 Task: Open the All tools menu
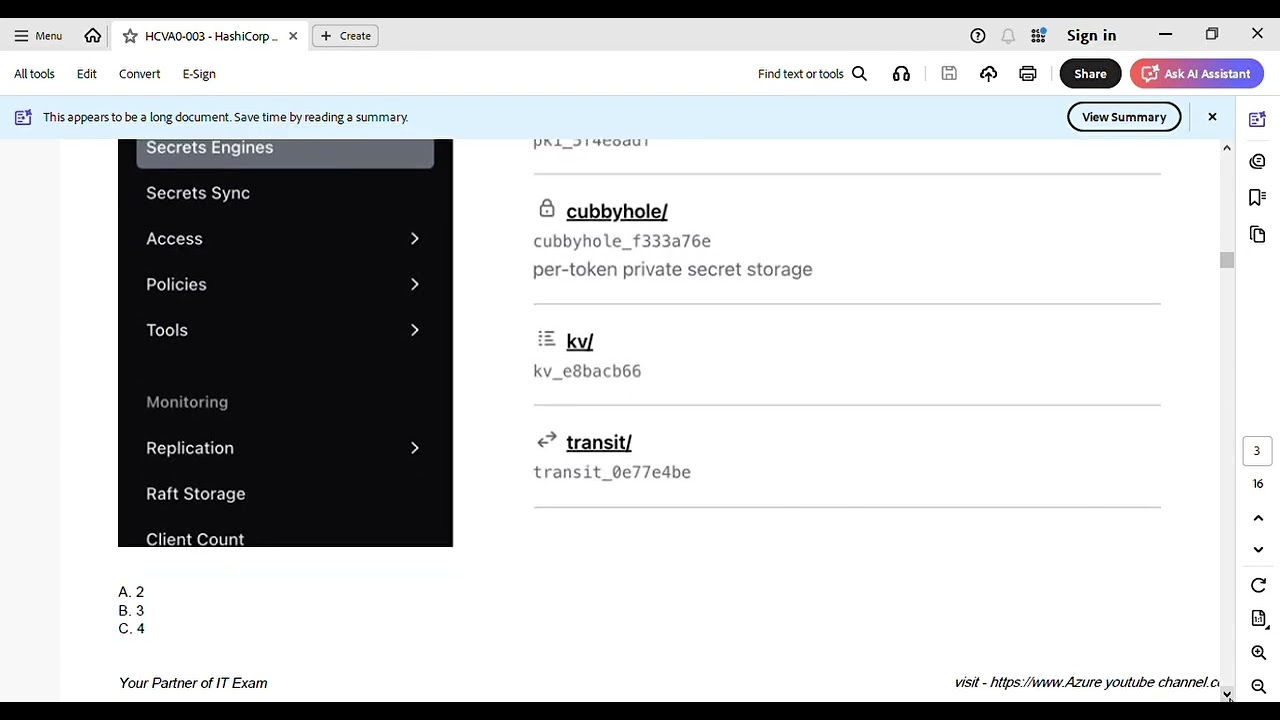coord(34,74)
